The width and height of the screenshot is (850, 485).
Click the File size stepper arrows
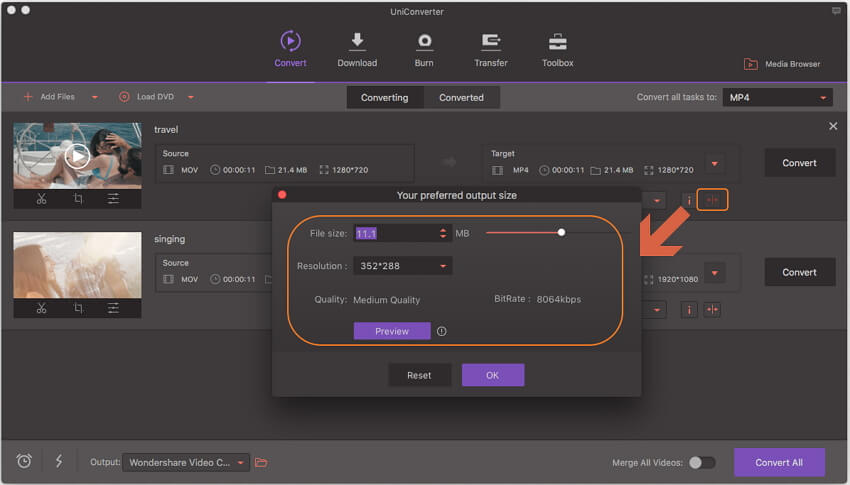pos(443,234)
